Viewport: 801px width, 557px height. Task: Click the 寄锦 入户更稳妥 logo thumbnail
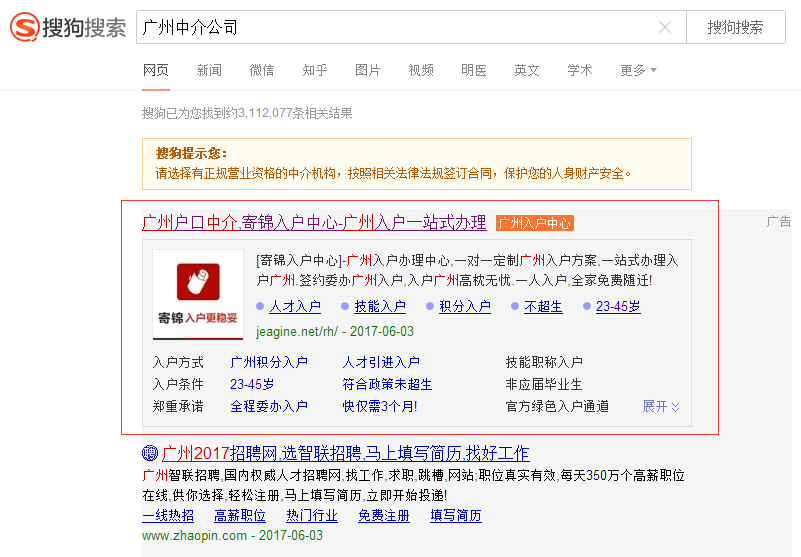[198, 295]
